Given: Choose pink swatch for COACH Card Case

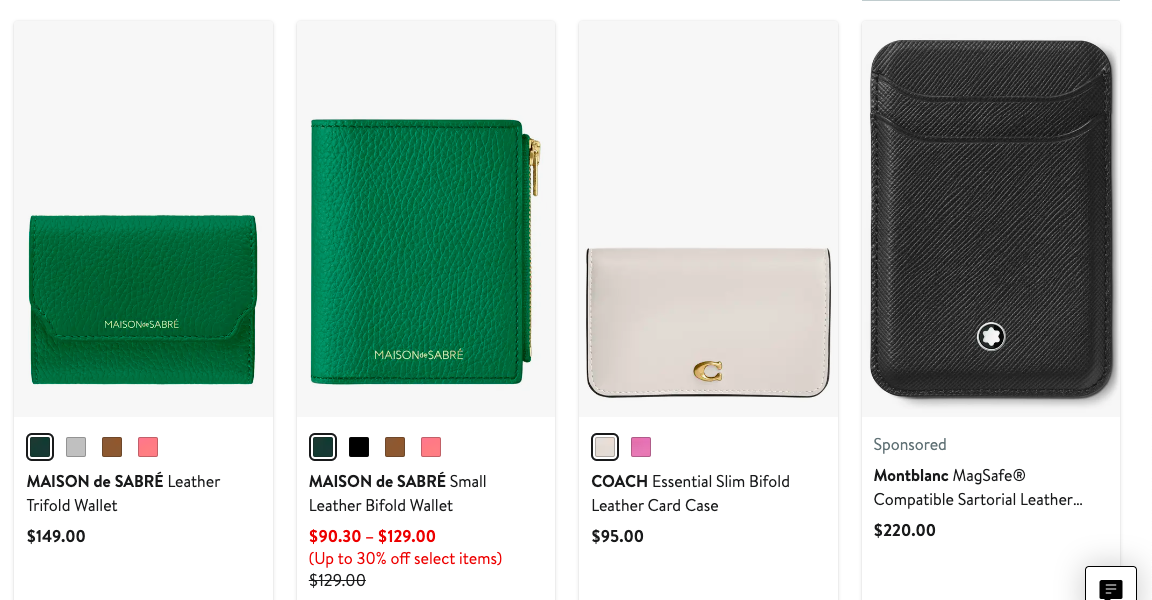Looking at the screenshot, I should pos(641,447).
